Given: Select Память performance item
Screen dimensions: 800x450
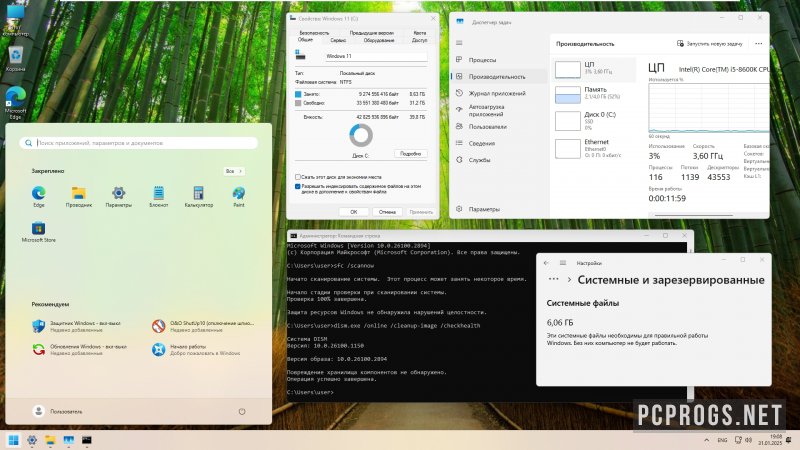Looking at the screenshot, I should click(594, 94).
